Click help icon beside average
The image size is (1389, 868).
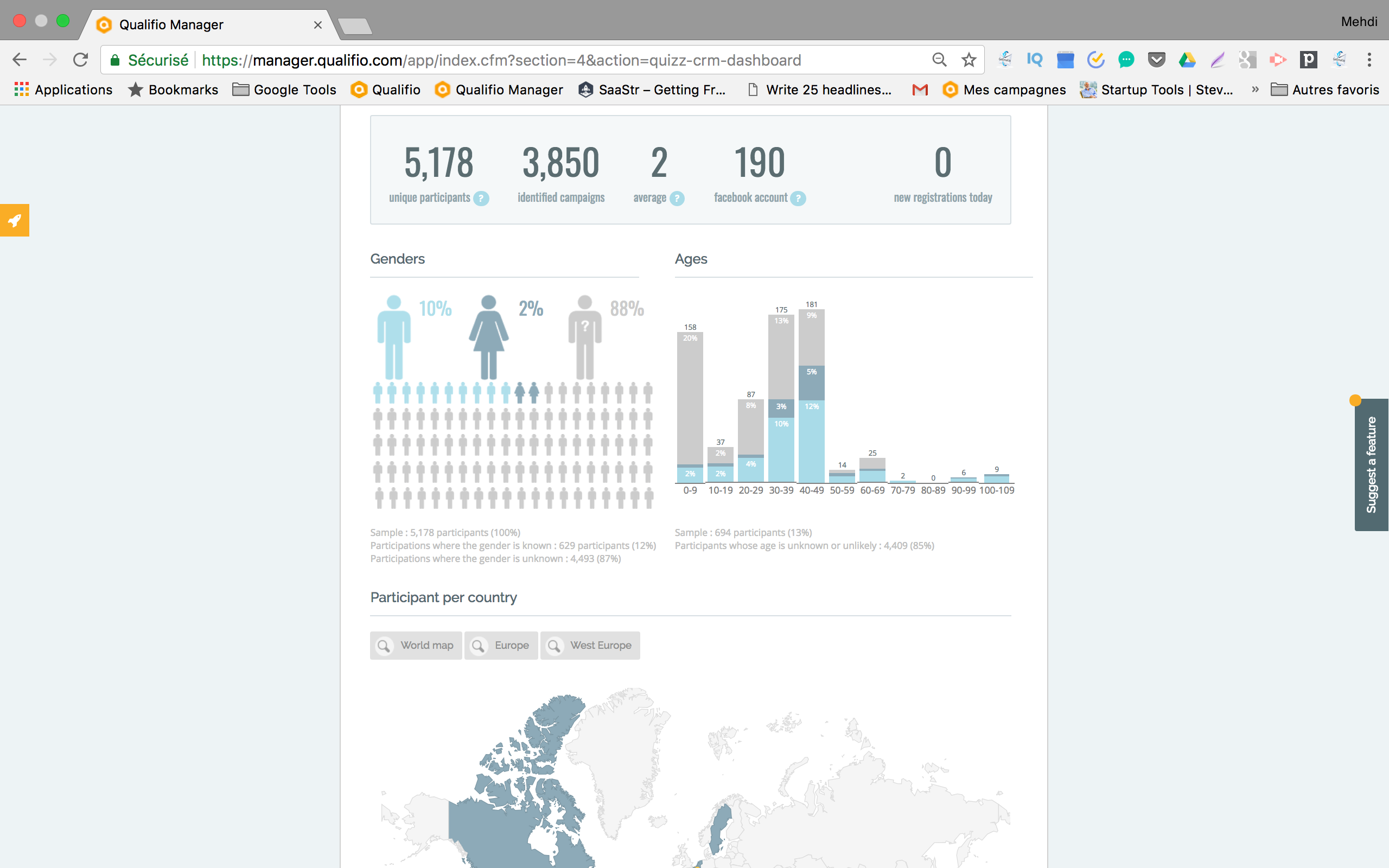click(677, 199)
